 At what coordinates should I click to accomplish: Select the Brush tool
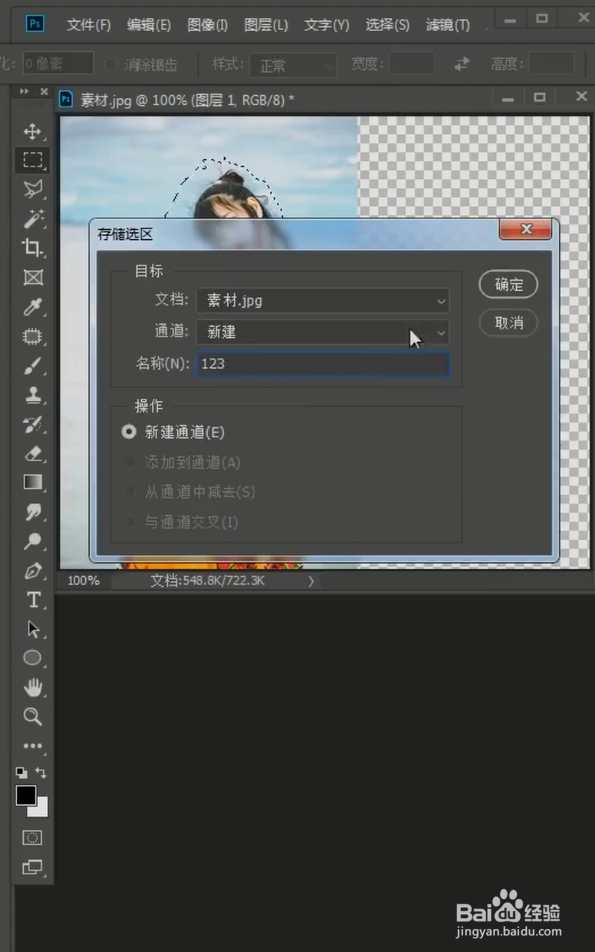(x=32, y=366)
